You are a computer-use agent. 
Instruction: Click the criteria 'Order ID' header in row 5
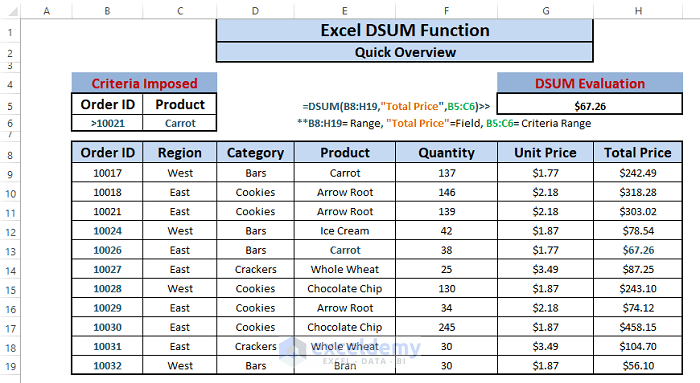click(x=107, y=104)
